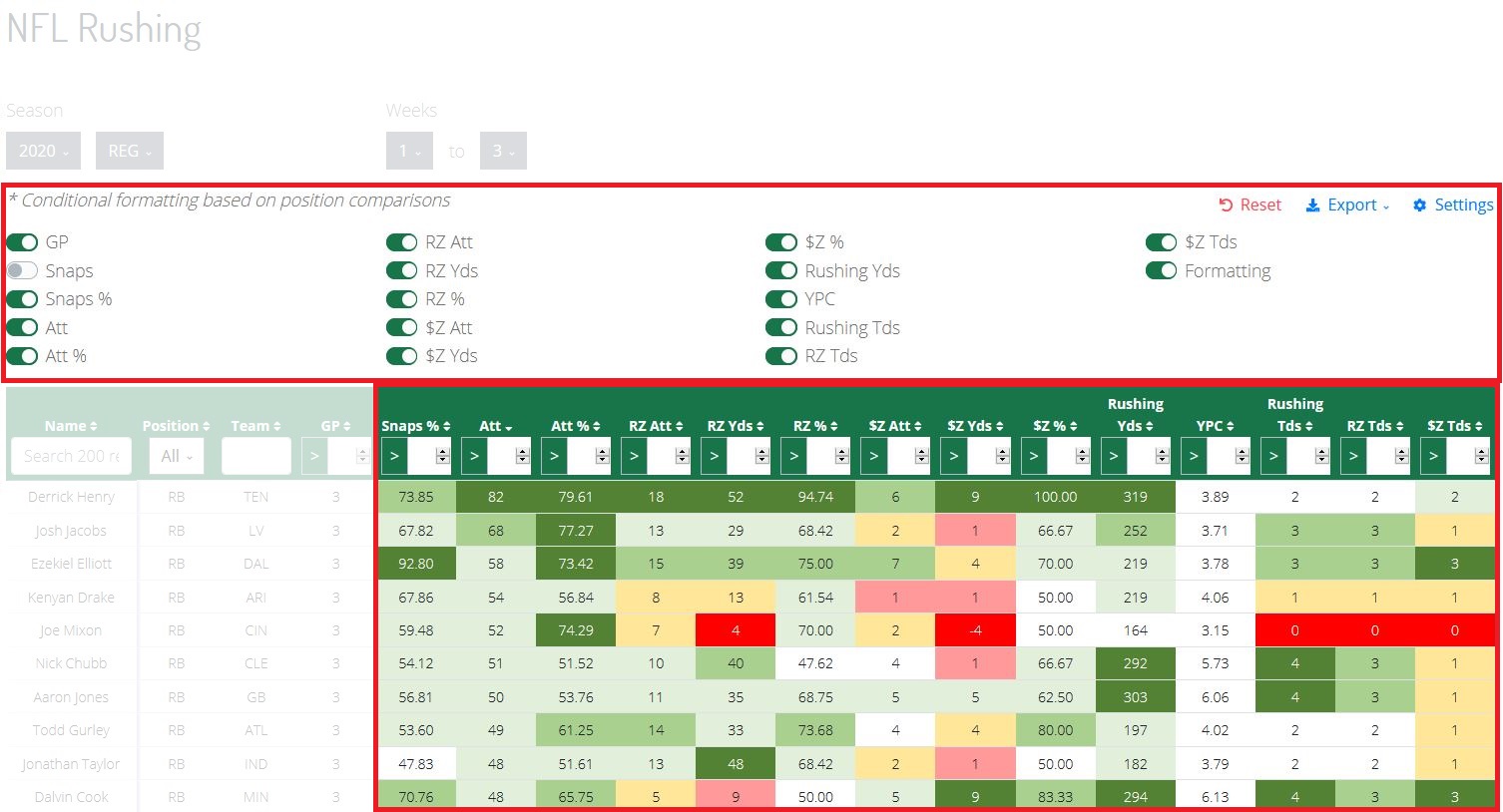Open table Settings
The height and width of the screenshot is (812, 1503).
tap(1453, 204)
